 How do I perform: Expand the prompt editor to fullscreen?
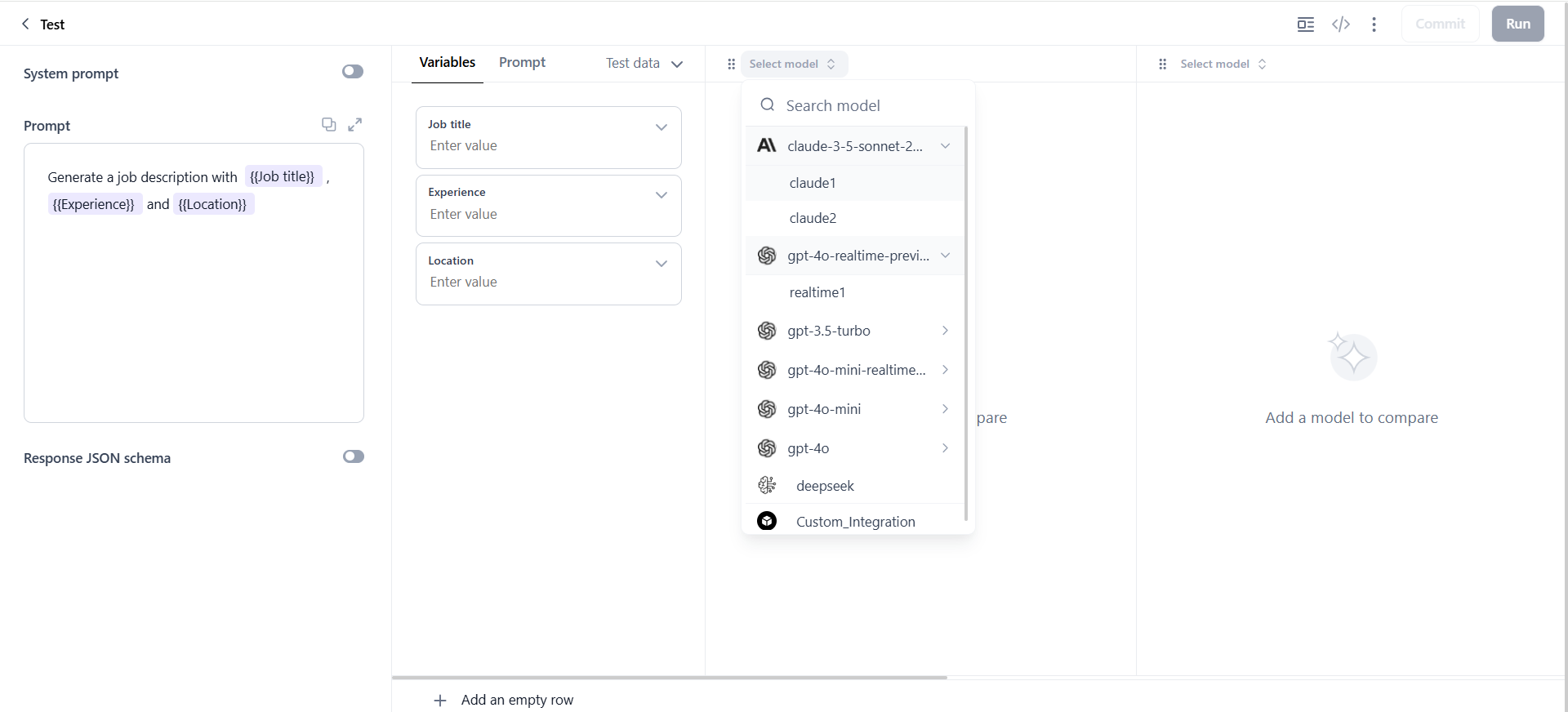354,124
